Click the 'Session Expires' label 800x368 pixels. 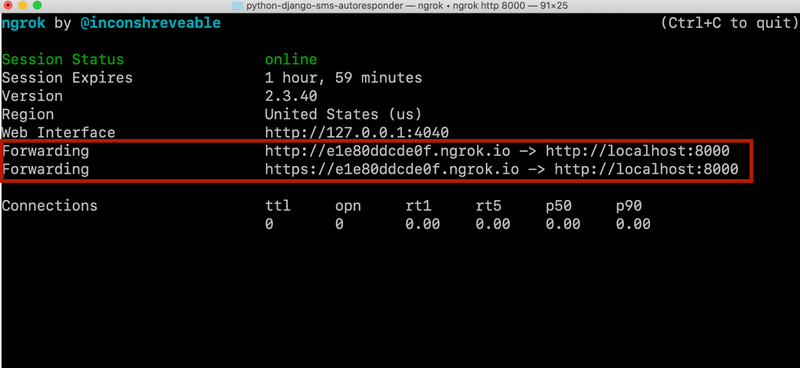coord(67,78)
